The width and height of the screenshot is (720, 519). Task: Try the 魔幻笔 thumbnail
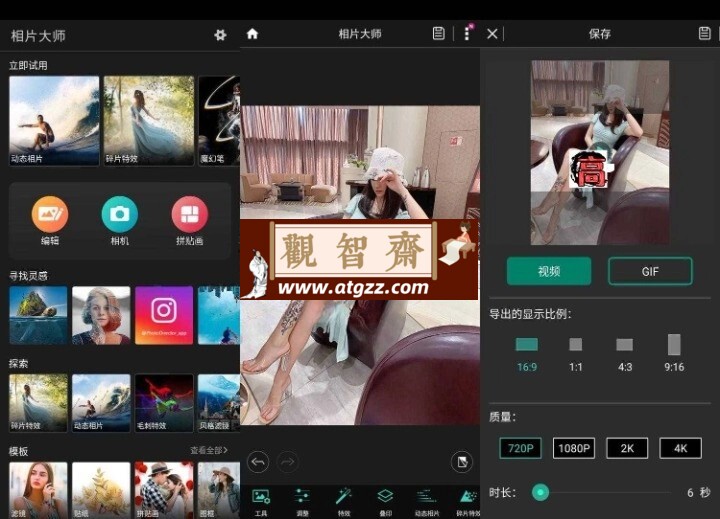tap(219, 121)
